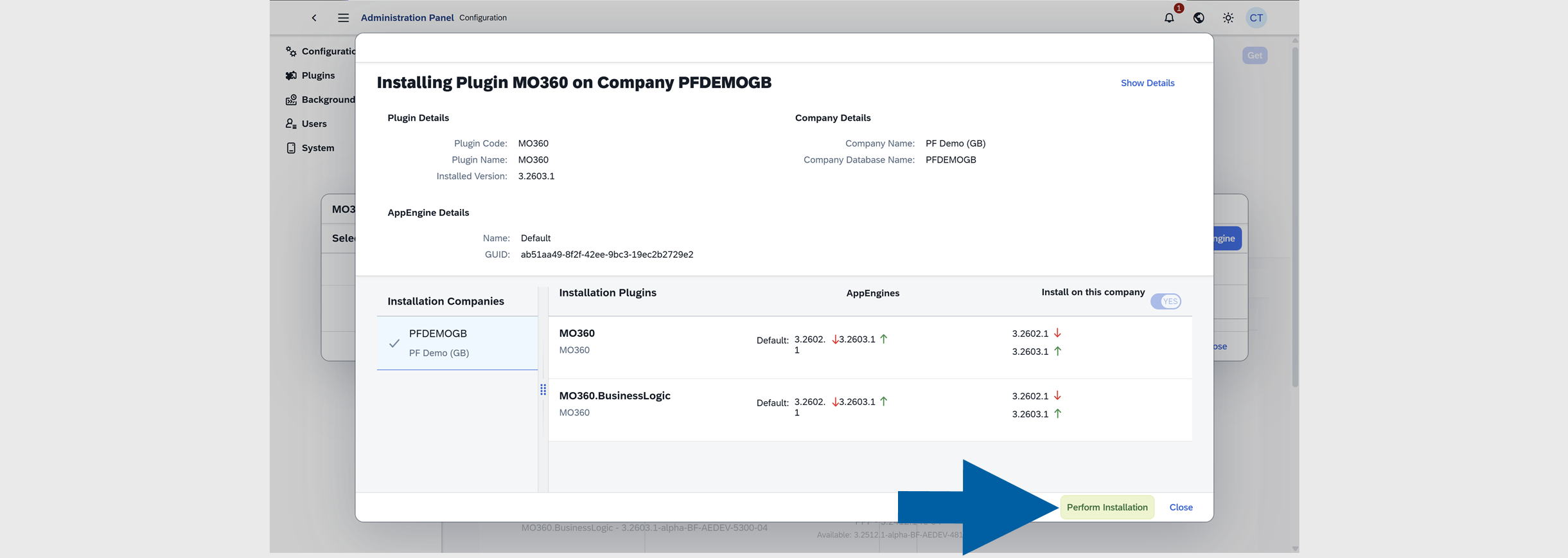Click the hamburger menu icon
1568x558 pixels.
coord(343,18)
